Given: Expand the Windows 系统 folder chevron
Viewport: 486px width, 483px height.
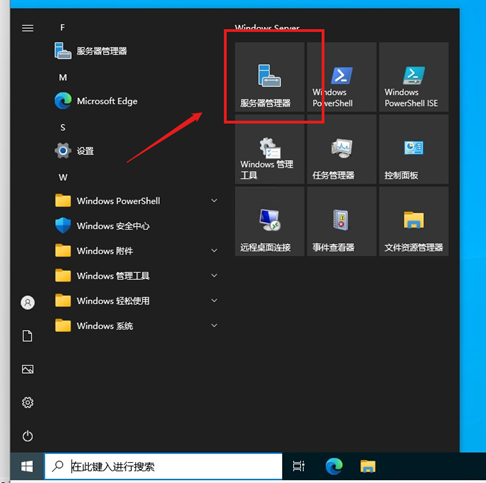Looking at the screenshot, I should 214,326.
